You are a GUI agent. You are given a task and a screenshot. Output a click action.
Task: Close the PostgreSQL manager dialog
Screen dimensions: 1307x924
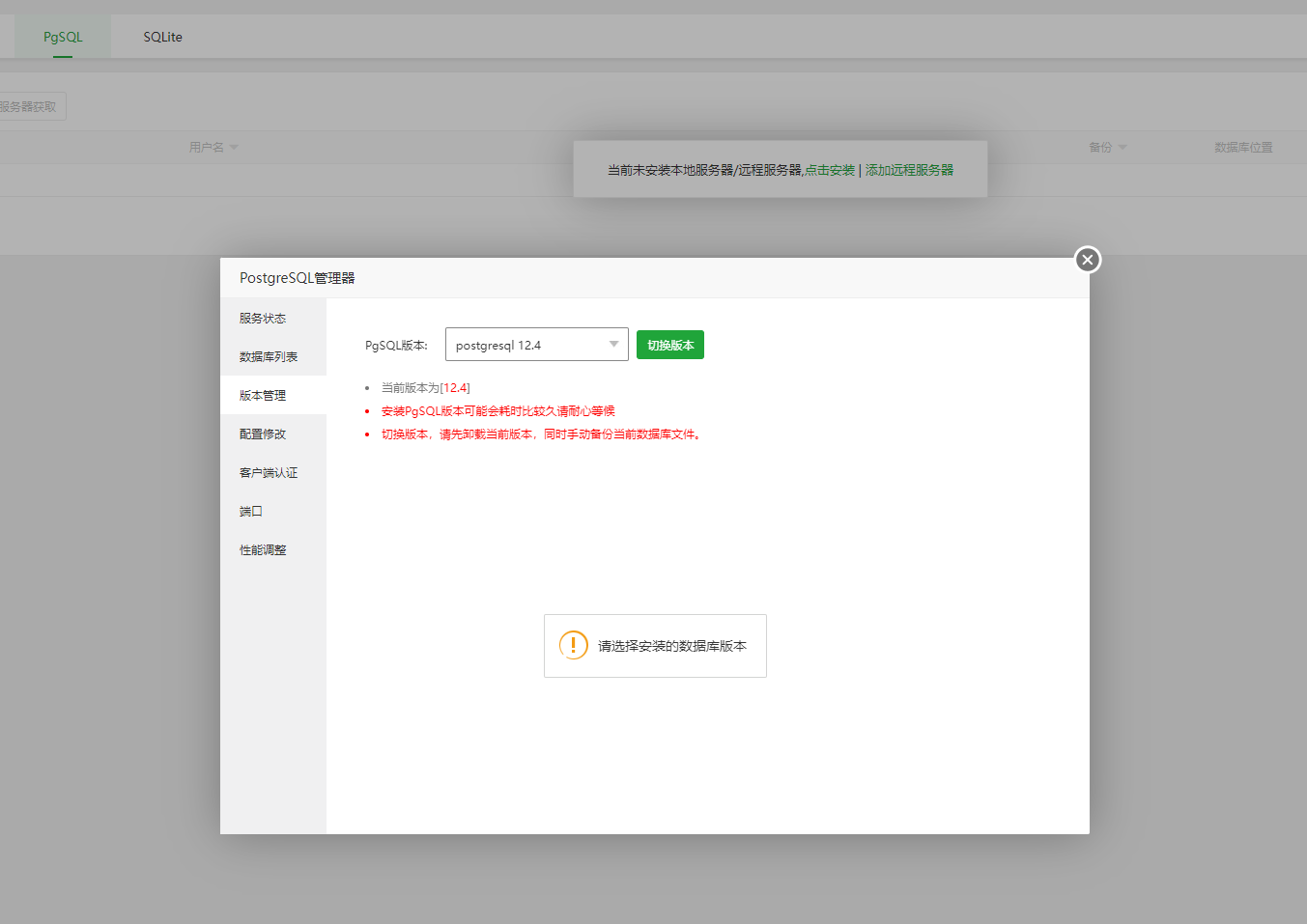(x=1088, y=260)
